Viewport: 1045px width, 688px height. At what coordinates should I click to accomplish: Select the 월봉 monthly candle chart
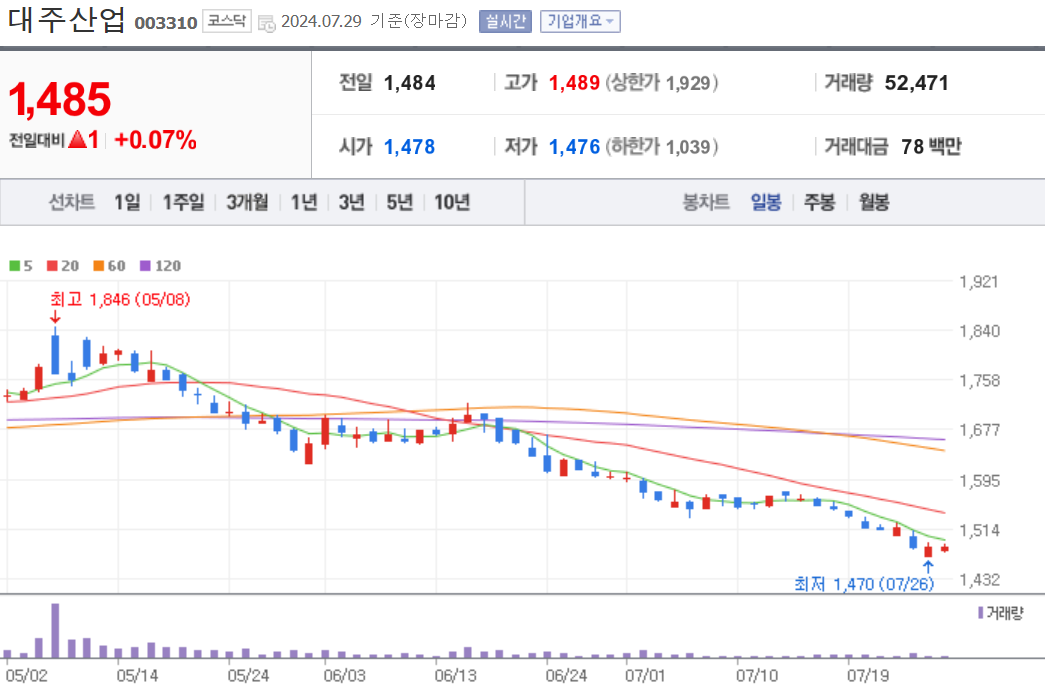pyautogui.click(x=874, y=202)
